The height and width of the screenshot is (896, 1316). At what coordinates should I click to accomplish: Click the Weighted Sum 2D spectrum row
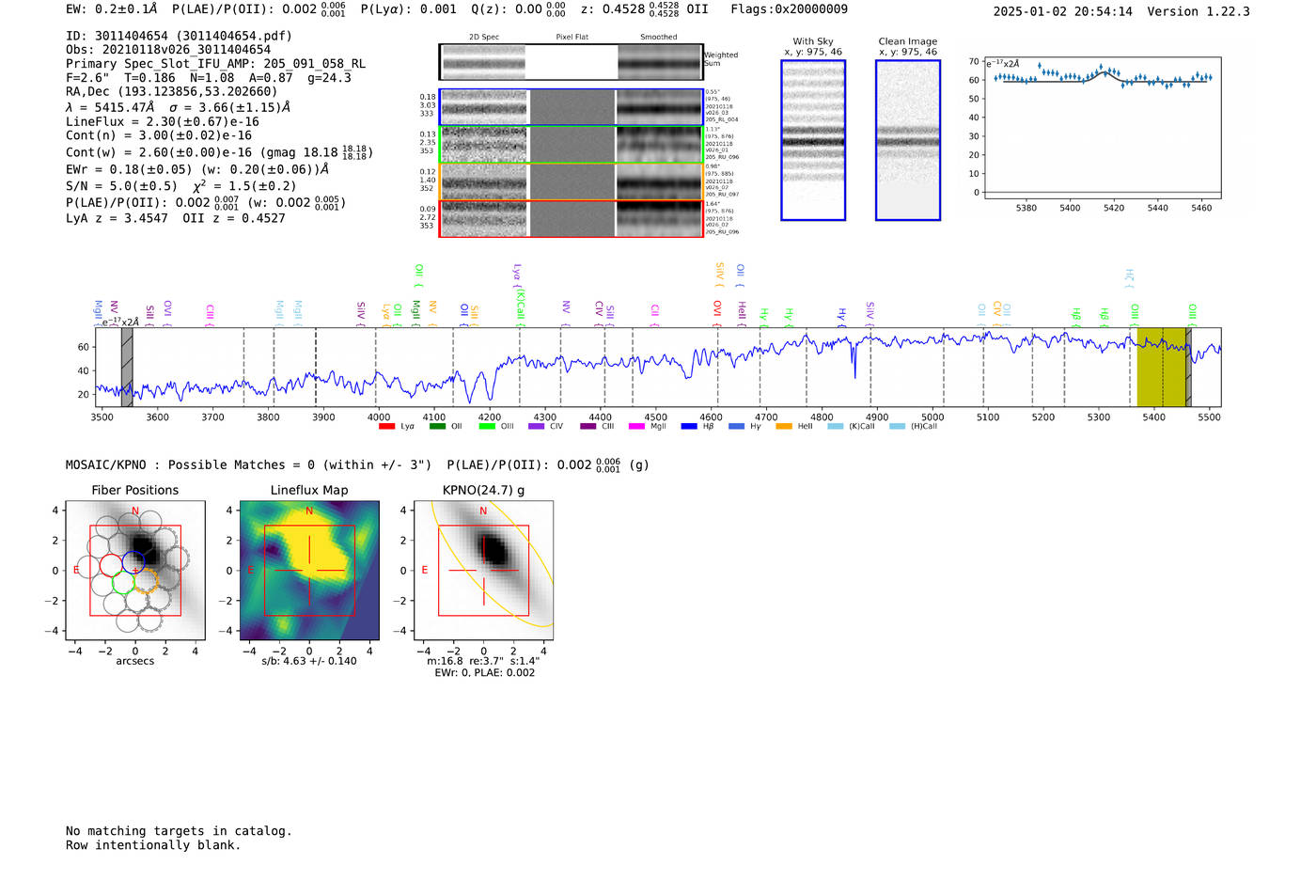click(572, 62)
